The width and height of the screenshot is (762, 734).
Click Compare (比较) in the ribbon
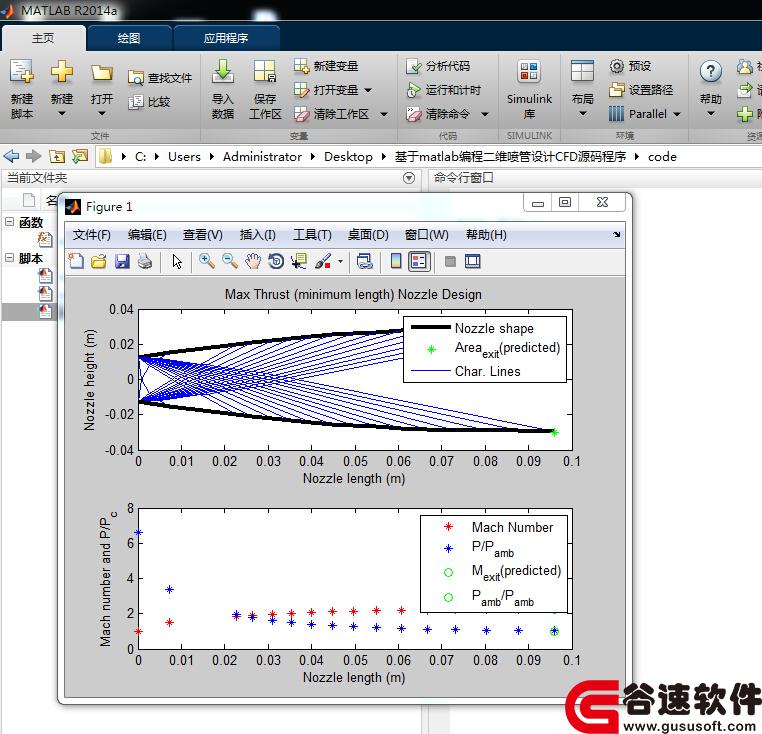149,102
